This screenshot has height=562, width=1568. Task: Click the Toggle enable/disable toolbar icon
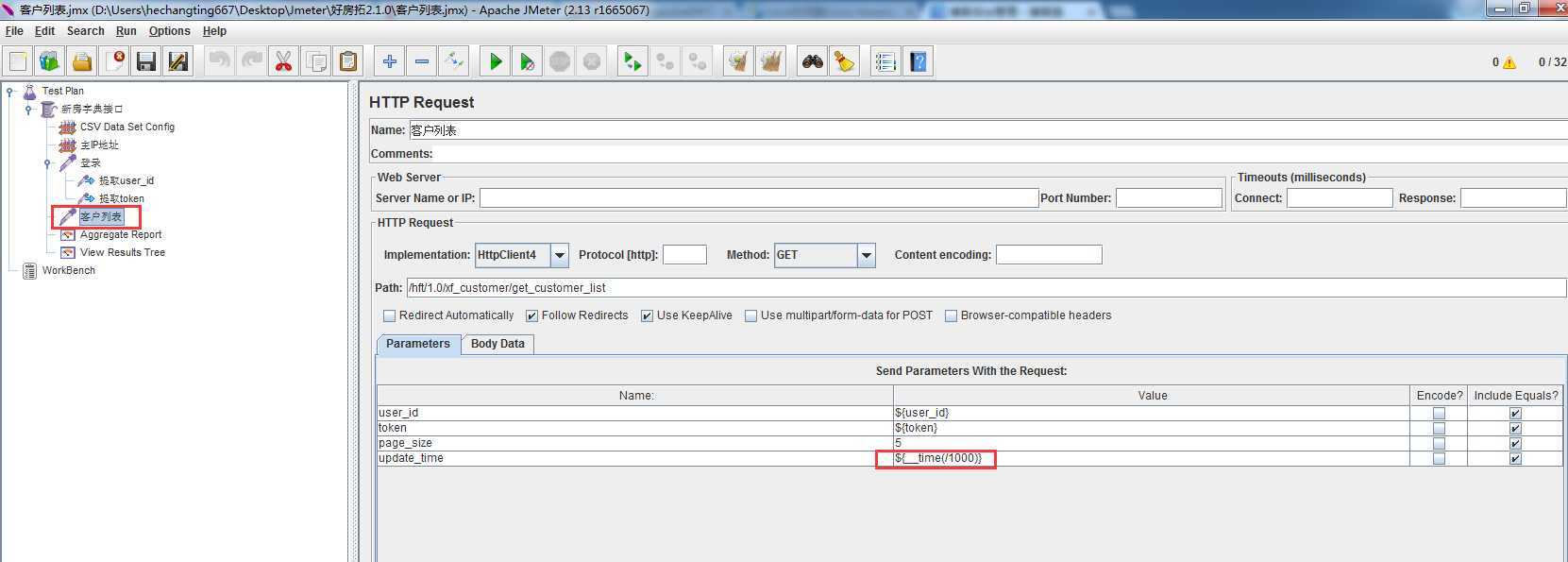(x=454, y=61)
